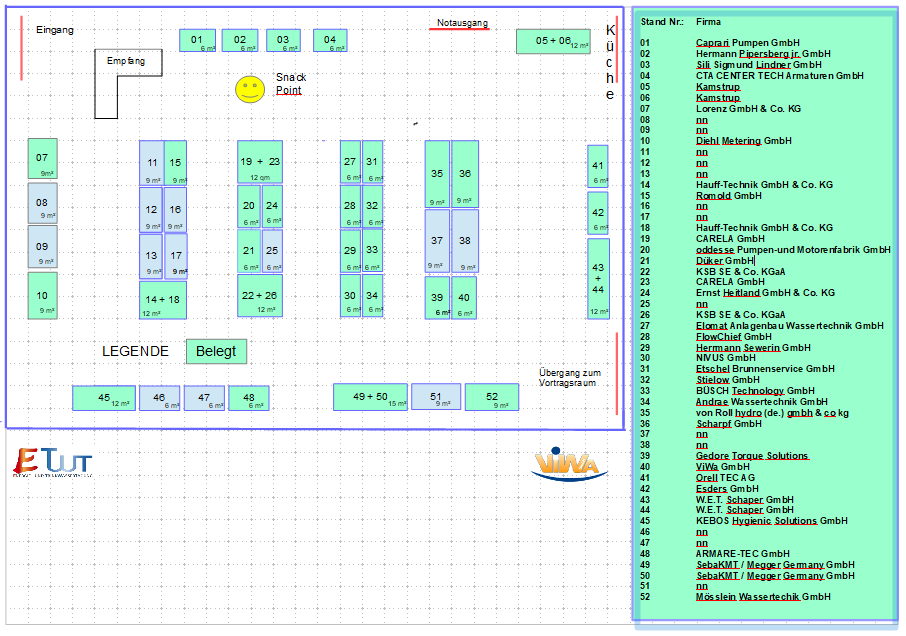Select the combined booth 49 + 50
This screenshot has height=636, width=906.
370,397
